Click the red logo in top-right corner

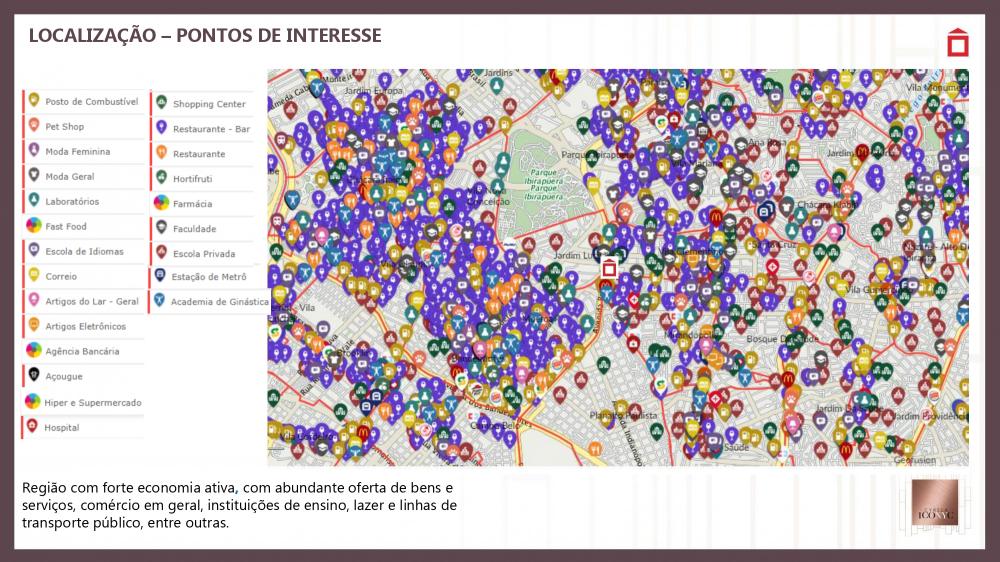point(957,44)
